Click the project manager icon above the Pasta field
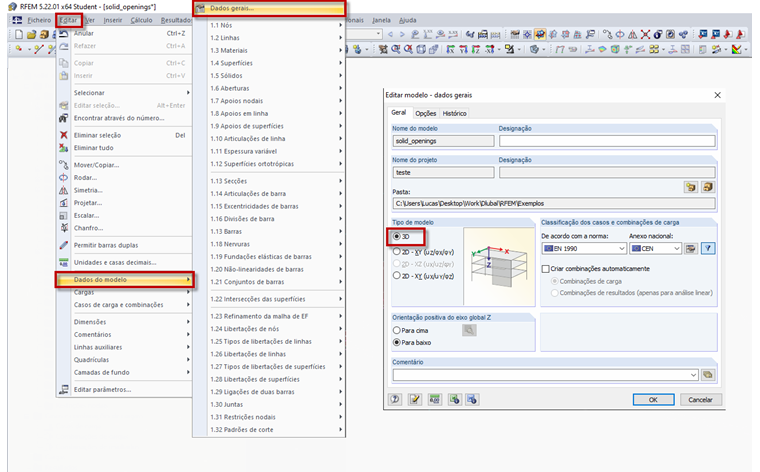 click(708, 187)
